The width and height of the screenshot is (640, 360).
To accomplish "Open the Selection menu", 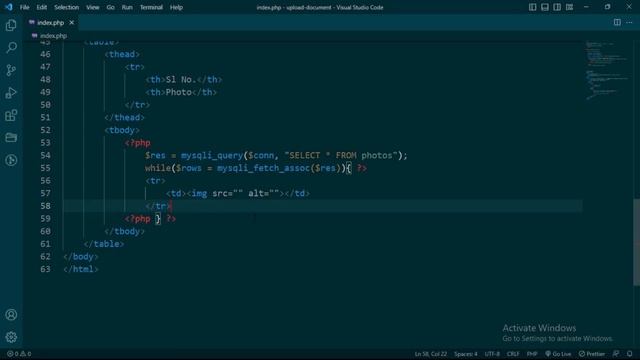I will tap(67, 7).
